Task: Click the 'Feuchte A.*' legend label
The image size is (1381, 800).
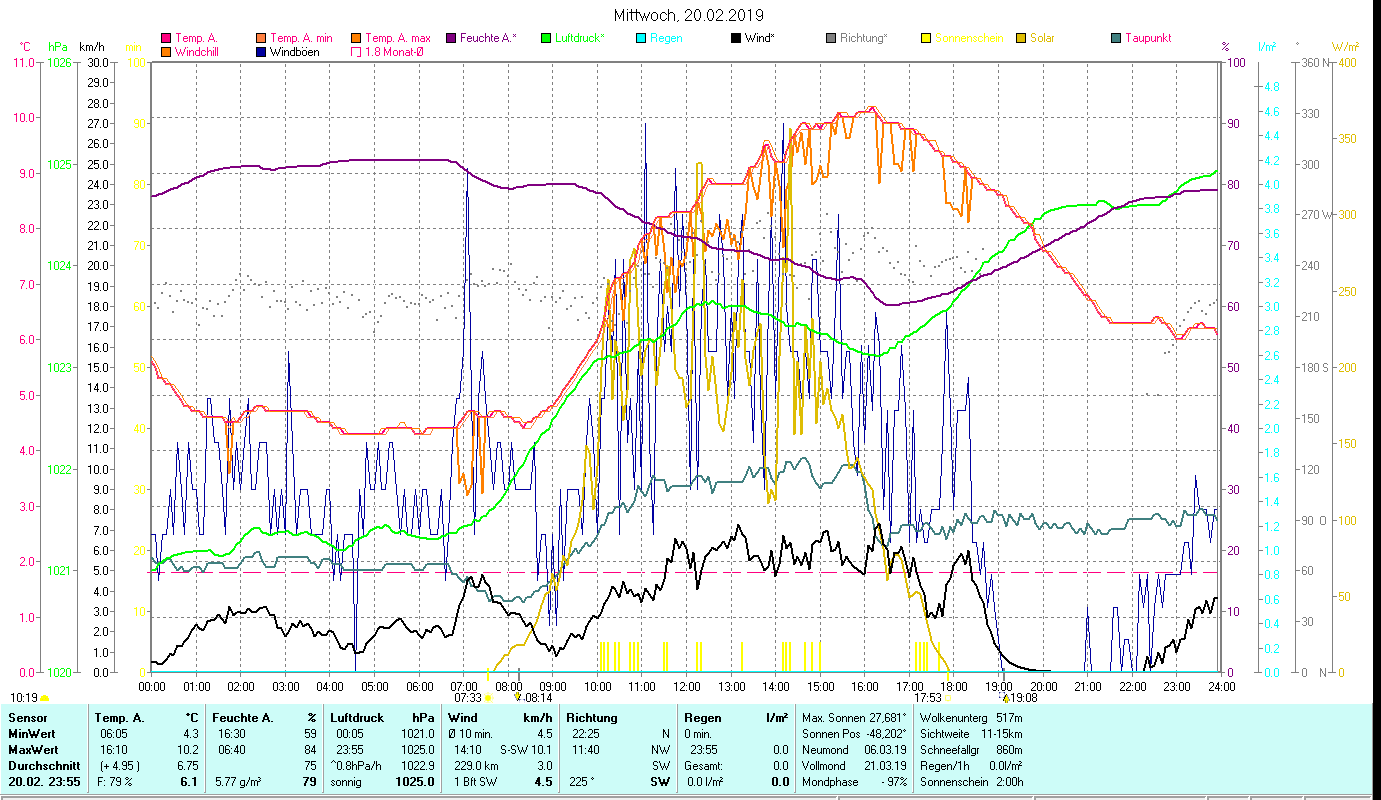Action: click(488, 38)
